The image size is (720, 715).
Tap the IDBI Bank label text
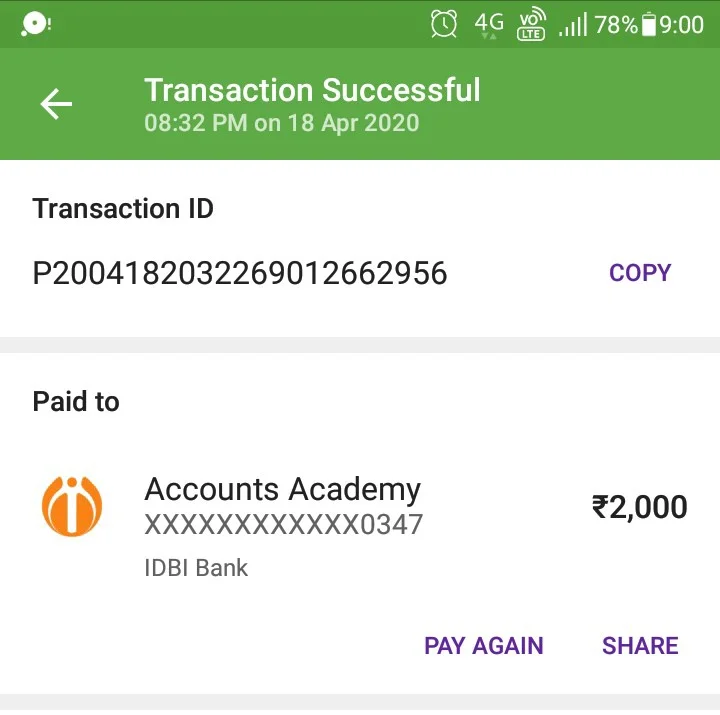[x=196, y=568]
